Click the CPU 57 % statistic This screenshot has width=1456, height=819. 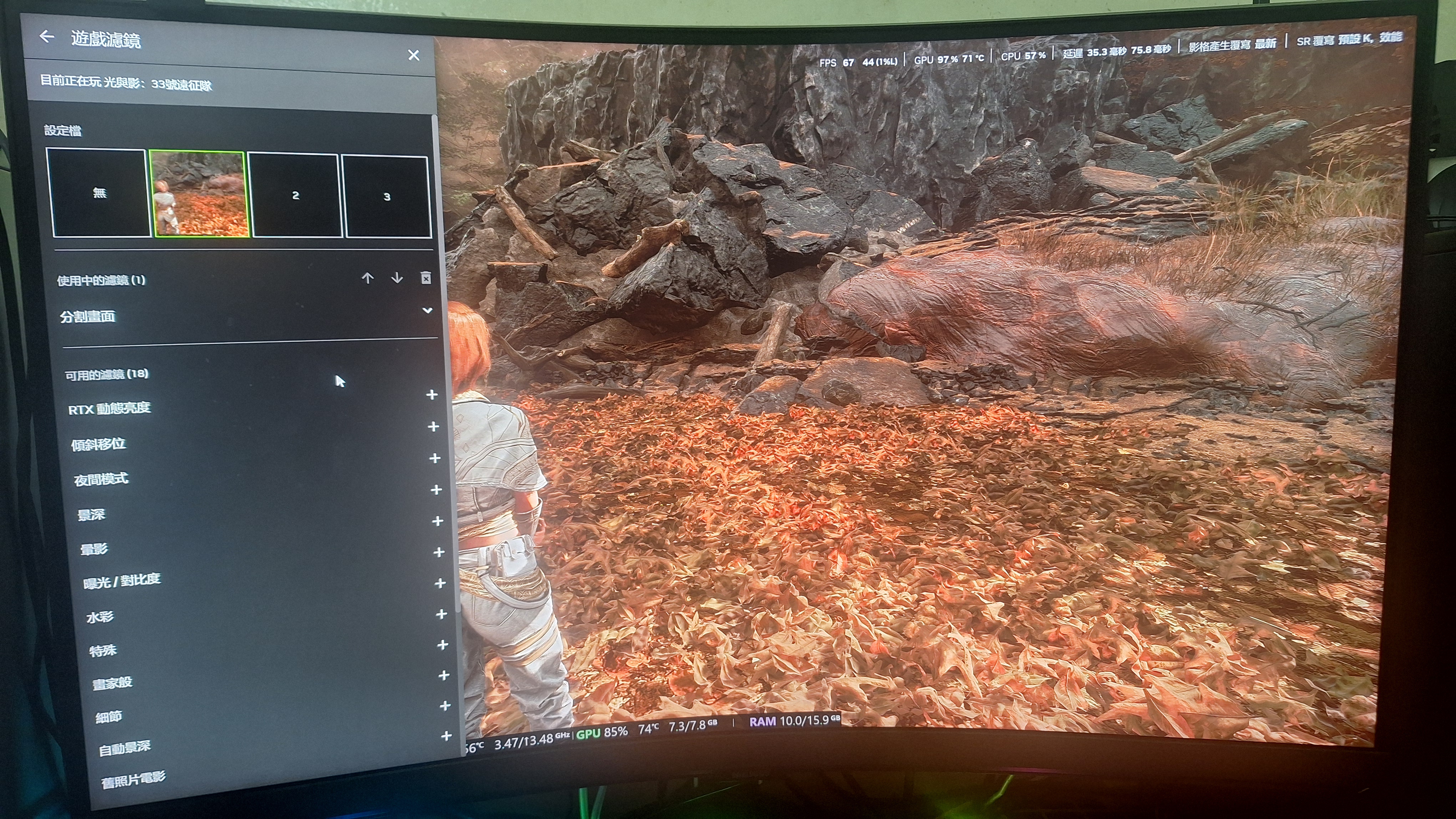click(1023, 56)
